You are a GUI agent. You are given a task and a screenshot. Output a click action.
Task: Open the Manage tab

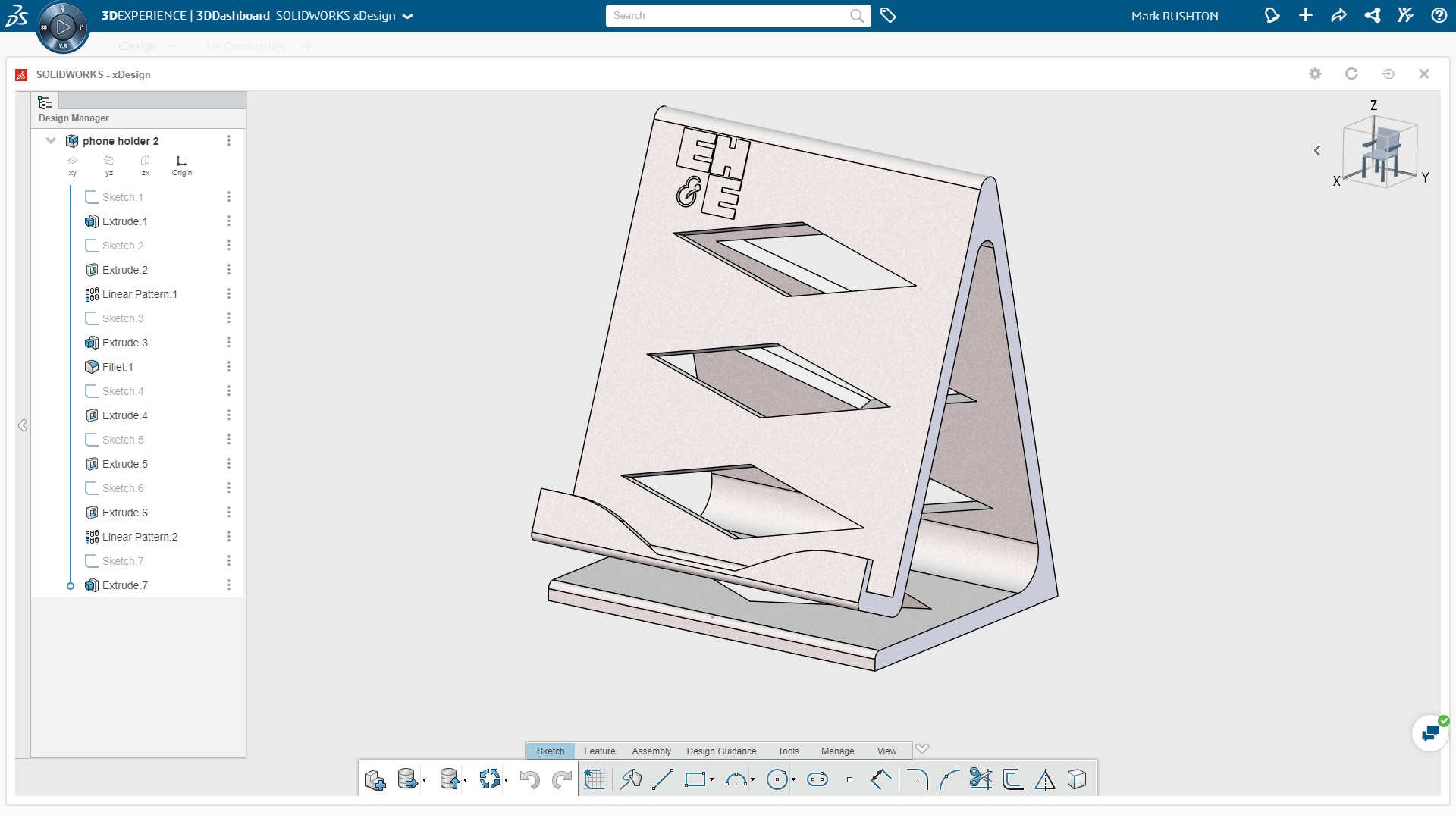click(x=837, y=751)
